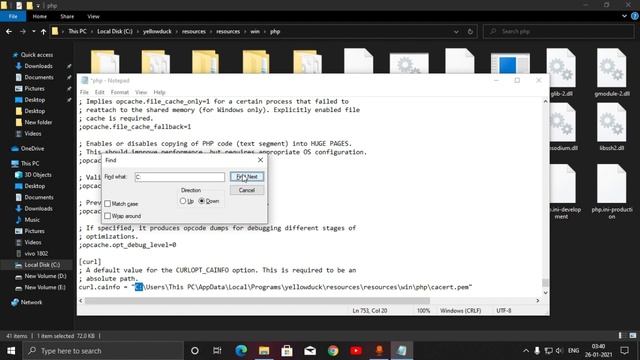Open New folder in sidebar
Image resolution: width=640 pixels, height=360 pixels.
pos(38,122)
